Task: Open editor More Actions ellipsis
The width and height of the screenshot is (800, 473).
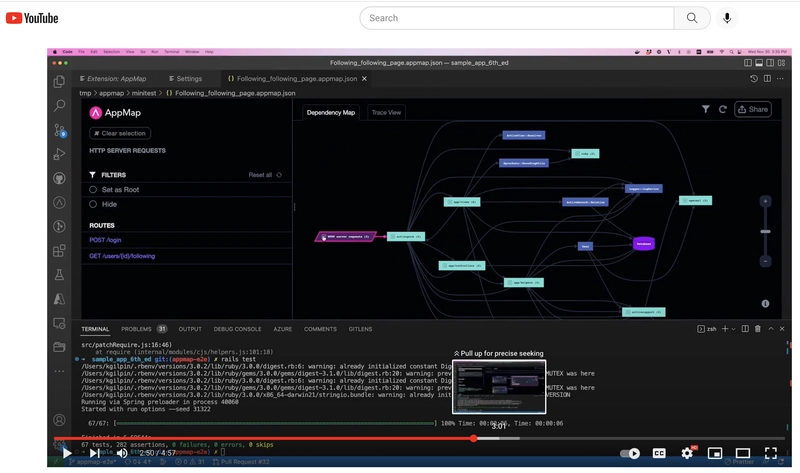Action: [x=780, y=79]
